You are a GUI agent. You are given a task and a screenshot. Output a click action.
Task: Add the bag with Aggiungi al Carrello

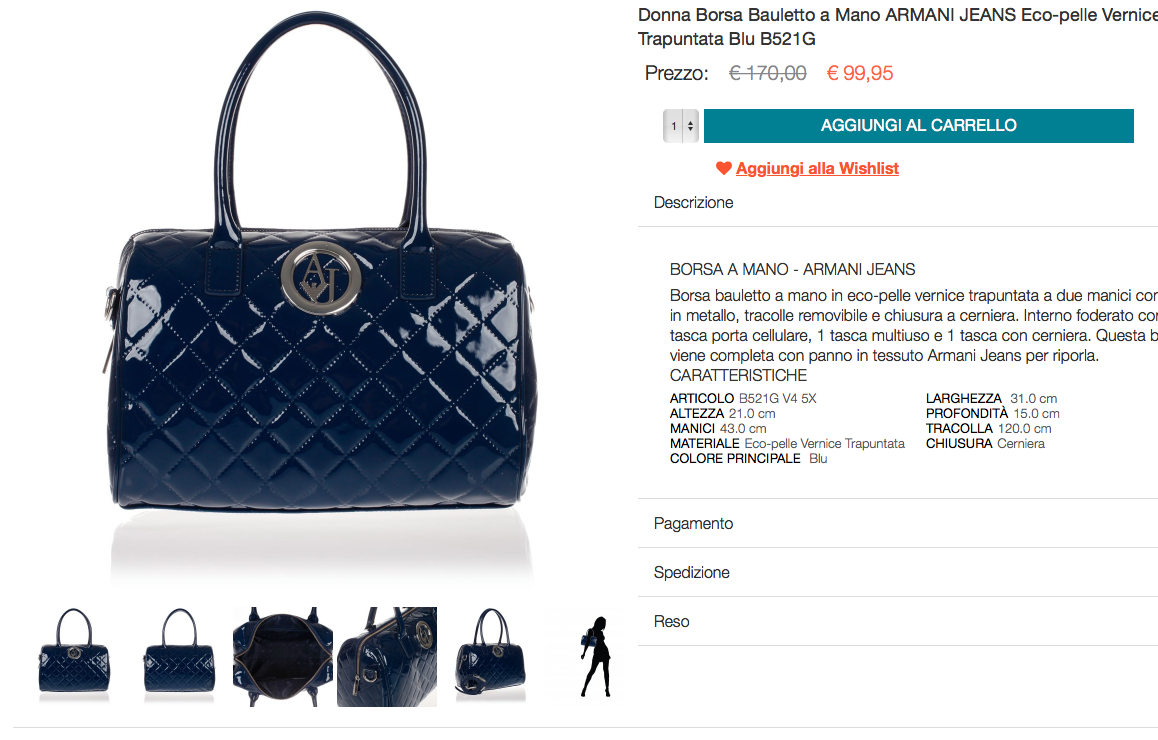[919, 126]
